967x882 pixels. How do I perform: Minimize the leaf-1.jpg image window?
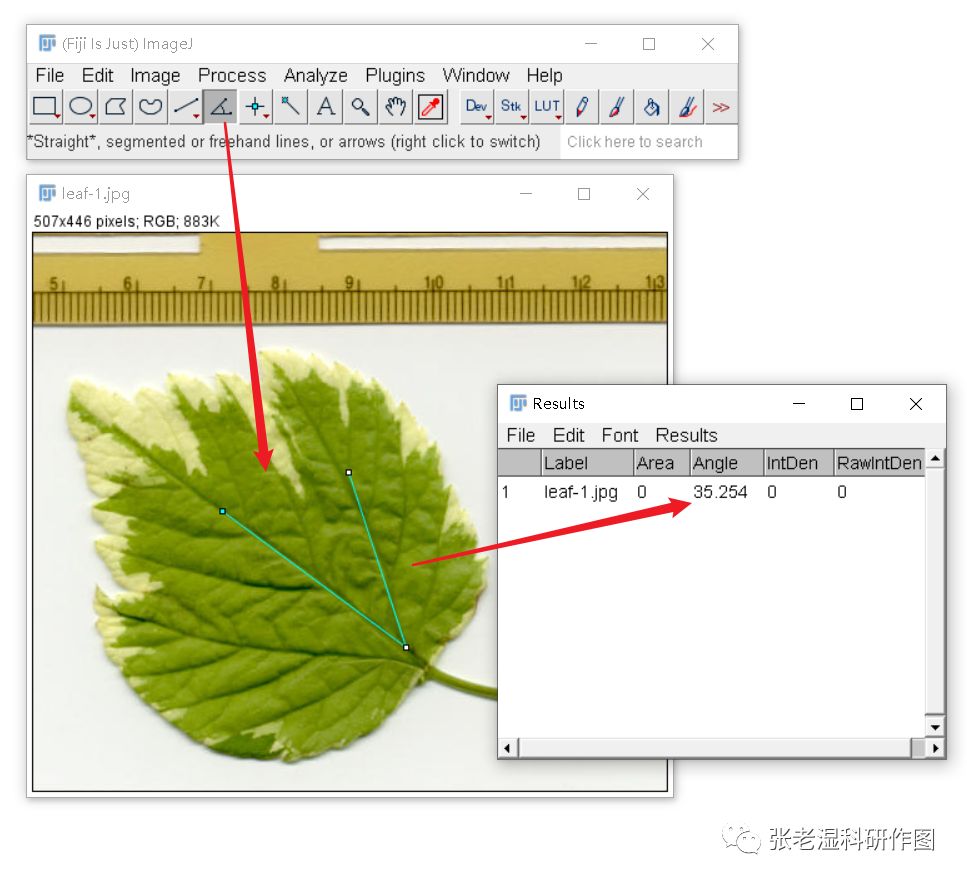525,194
